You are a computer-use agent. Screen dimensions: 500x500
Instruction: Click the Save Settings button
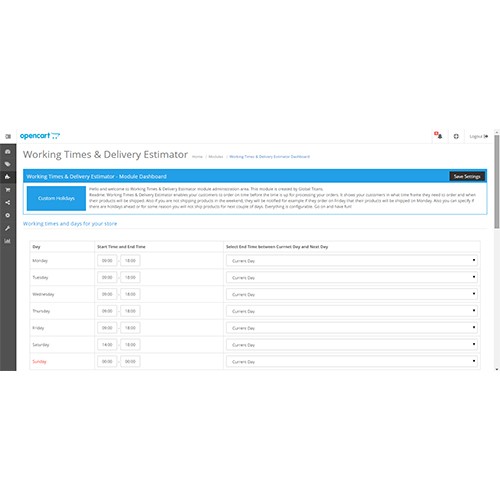(x=467, y=176)
